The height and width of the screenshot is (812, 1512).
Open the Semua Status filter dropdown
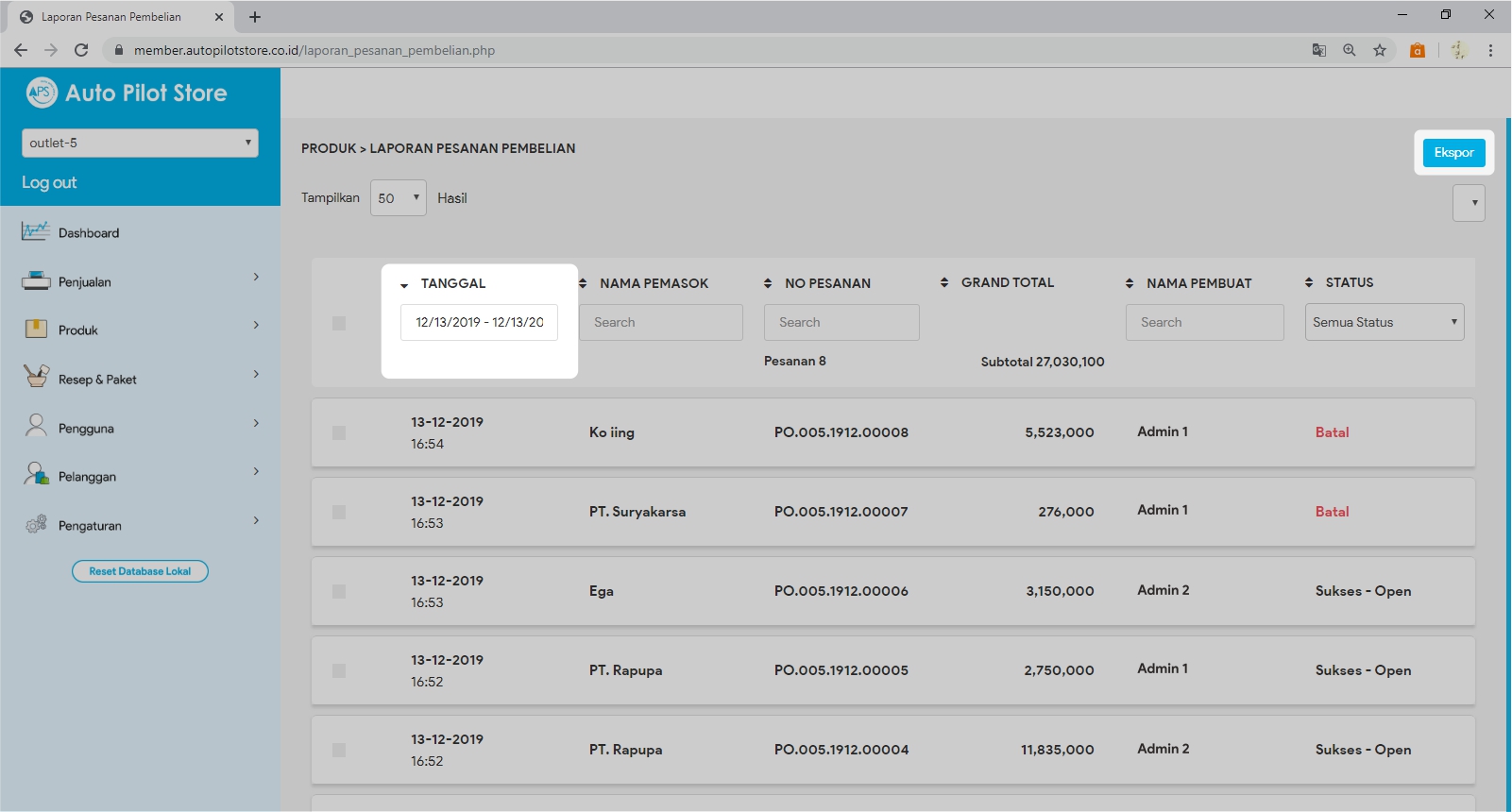1384,322
